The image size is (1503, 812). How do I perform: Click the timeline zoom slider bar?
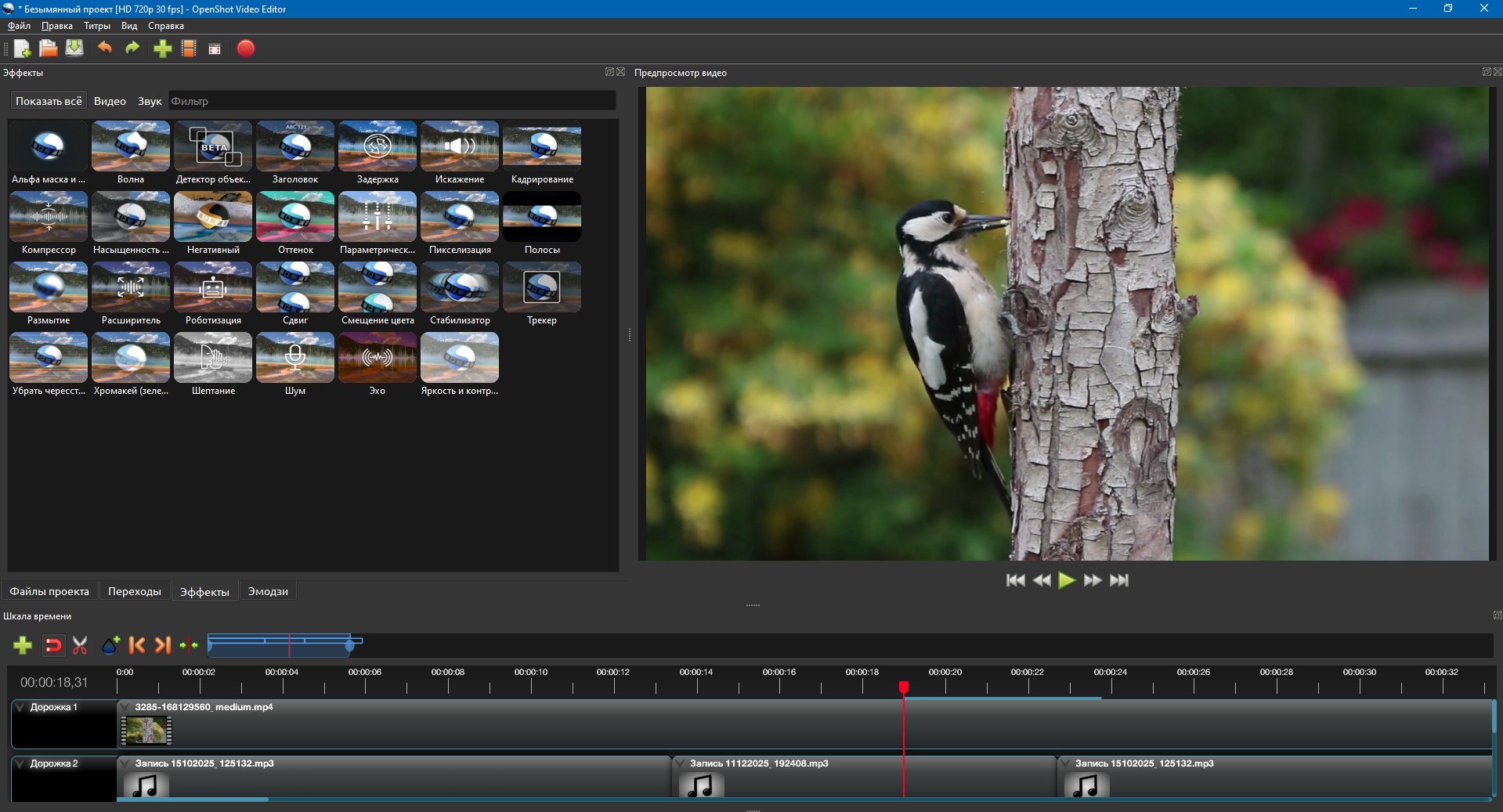tap(284, 645)
